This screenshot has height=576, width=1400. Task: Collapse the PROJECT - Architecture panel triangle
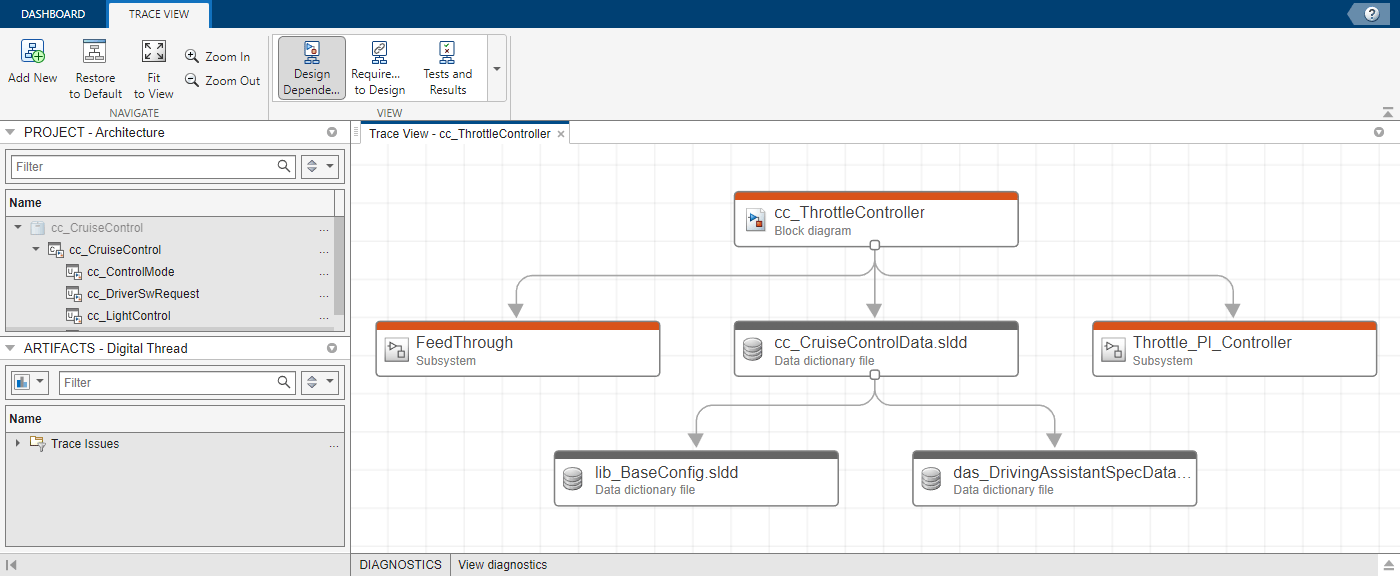10,132
